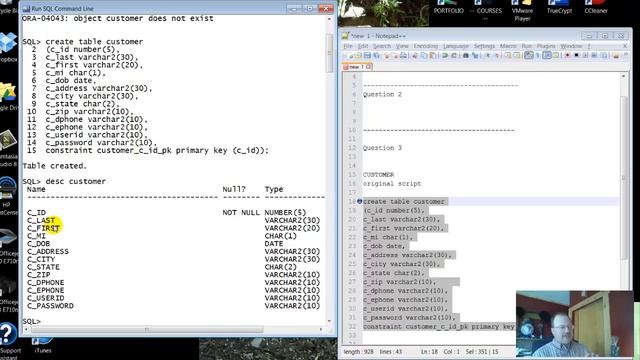Click 'length : 928' in the status bar

pyautogui.click(x=358, y=351)
